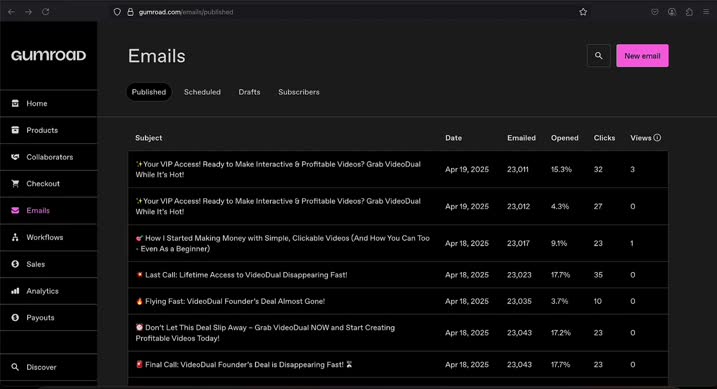Click the browser address bar URL

(186, 12)
